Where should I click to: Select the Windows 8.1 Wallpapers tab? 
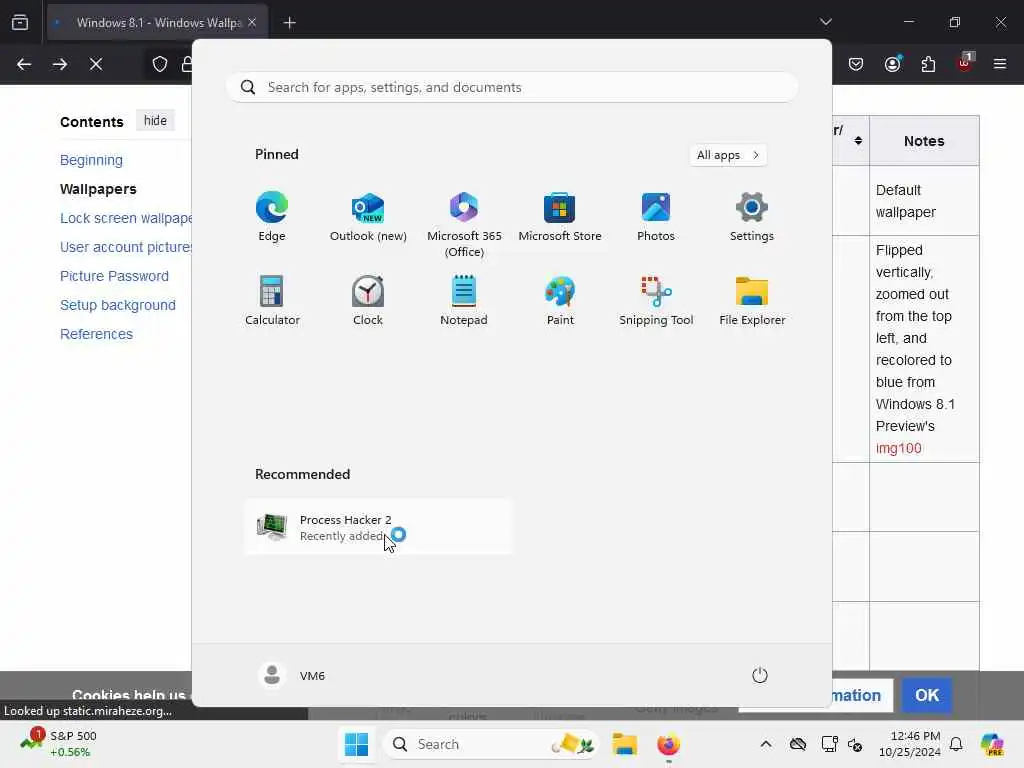point(157,23)
